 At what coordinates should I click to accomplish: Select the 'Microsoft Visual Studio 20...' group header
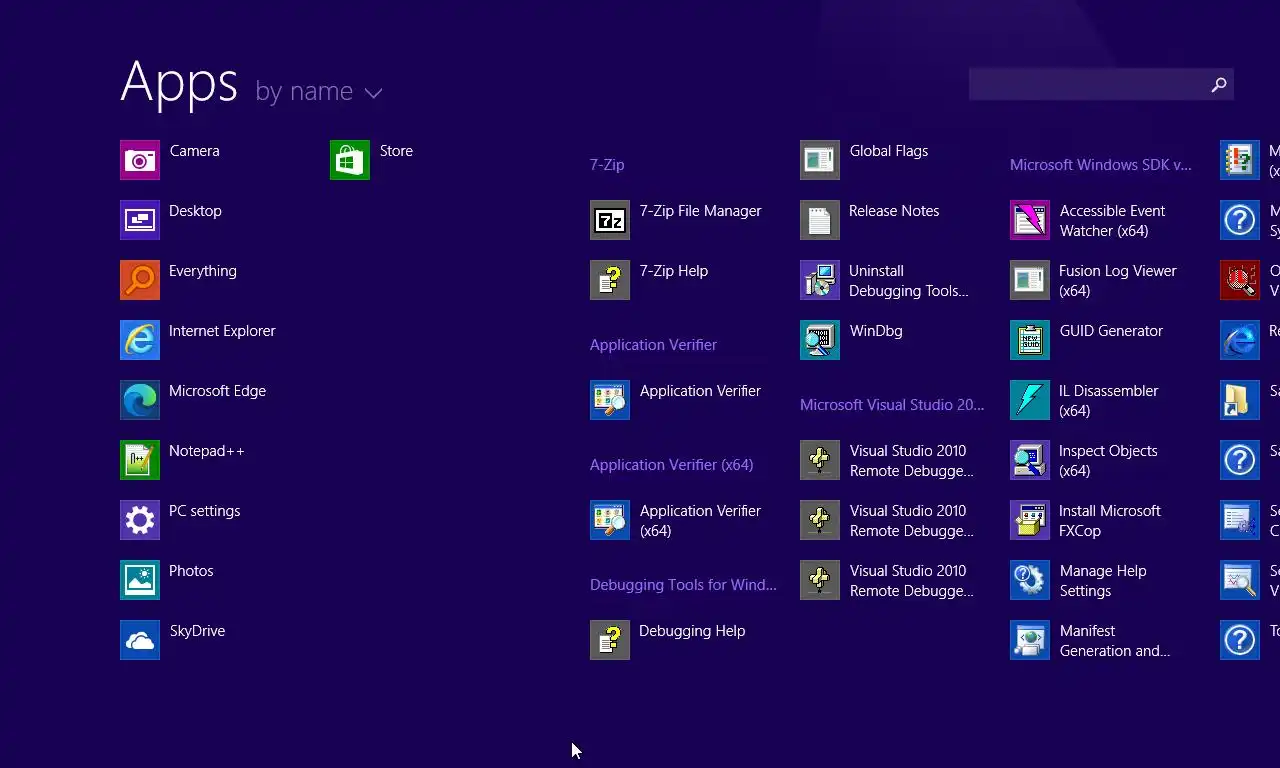pyautogui.click(x=892, y=405)
